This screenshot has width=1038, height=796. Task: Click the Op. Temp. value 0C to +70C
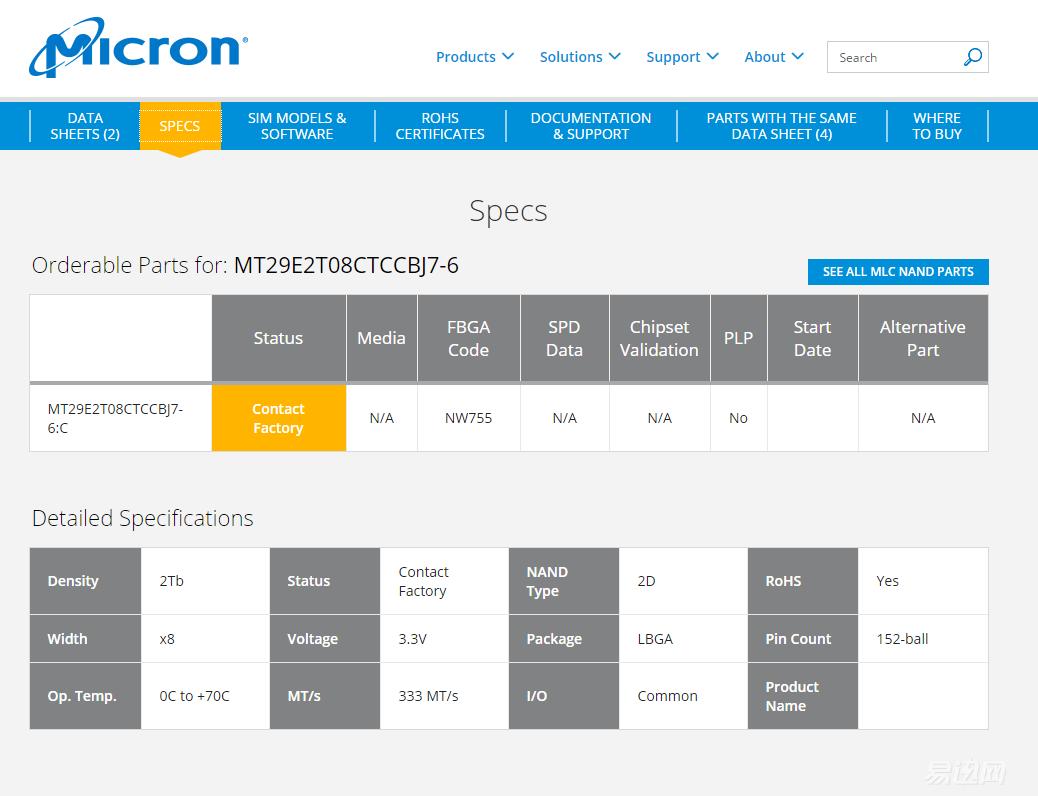coord(195,696)
